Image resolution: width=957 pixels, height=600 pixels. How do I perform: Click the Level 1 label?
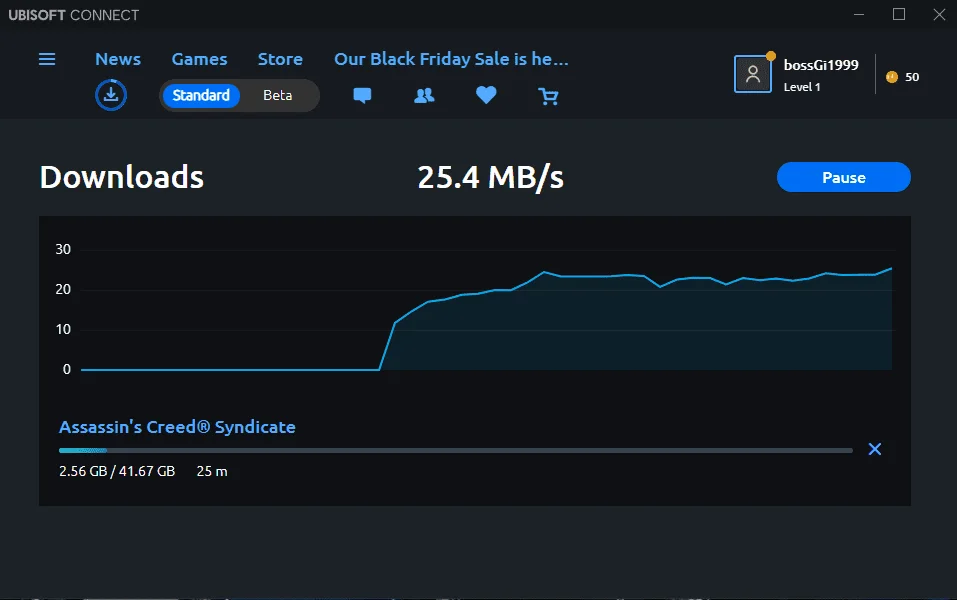click(x=802, y=87)
